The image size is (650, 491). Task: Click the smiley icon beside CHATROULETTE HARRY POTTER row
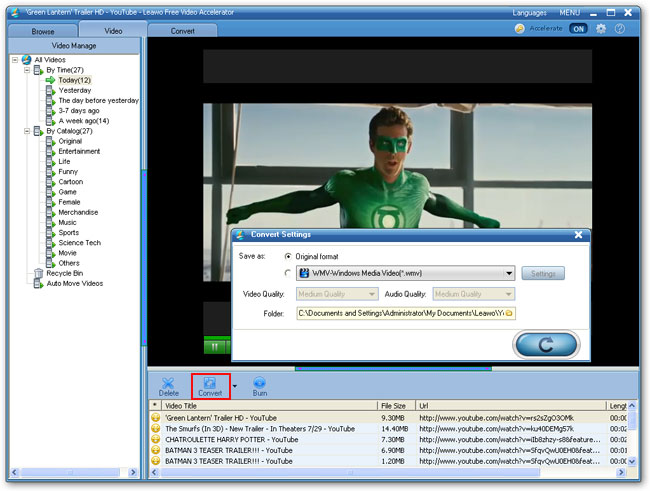coord(155,439)
